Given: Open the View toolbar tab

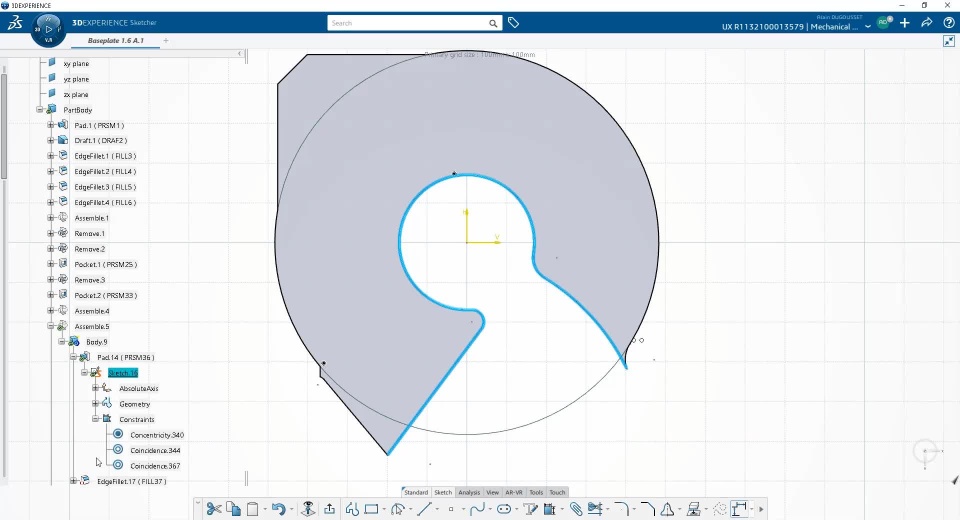Looking at the screenshot, I should coord(493,492).
